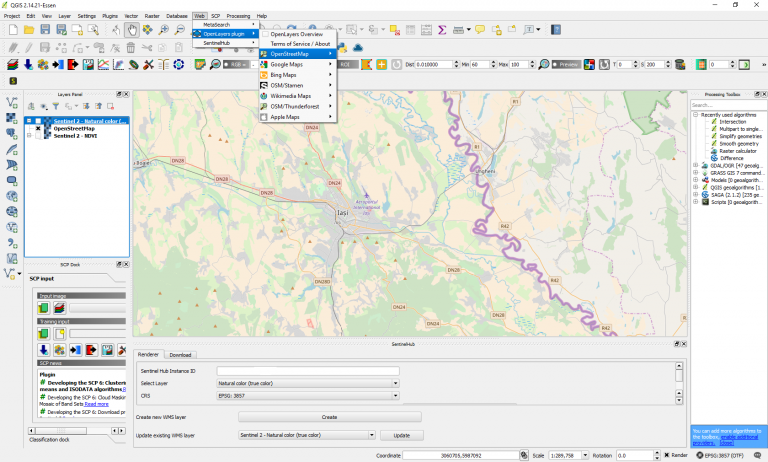768x462 pixels.
Task: Open SCP user manual book icon
Action: 164,64
